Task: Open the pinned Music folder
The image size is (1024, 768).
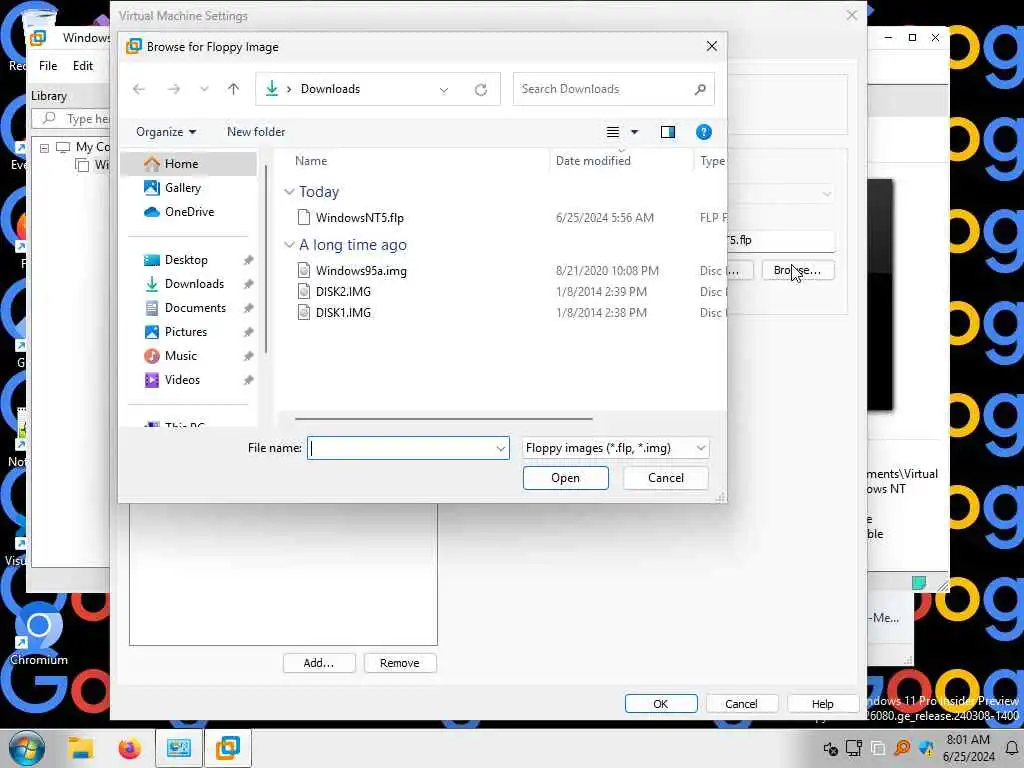Action: click(180, 356)
